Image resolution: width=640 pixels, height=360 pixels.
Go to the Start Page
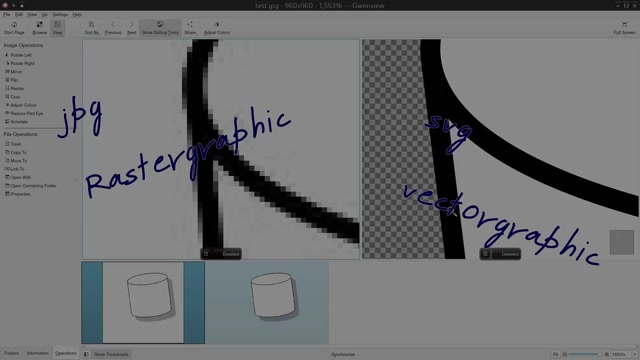click(x=14, y=28)
